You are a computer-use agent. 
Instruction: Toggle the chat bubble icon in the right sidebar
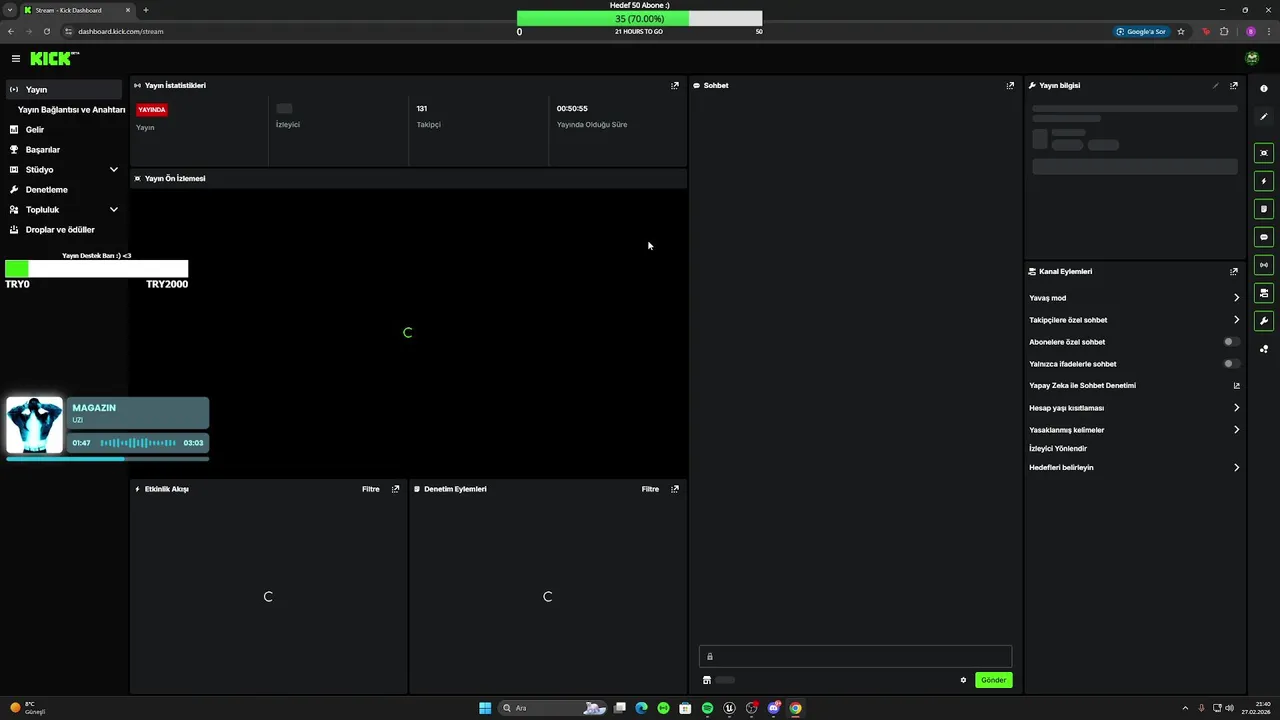(x=1264, y=237)
